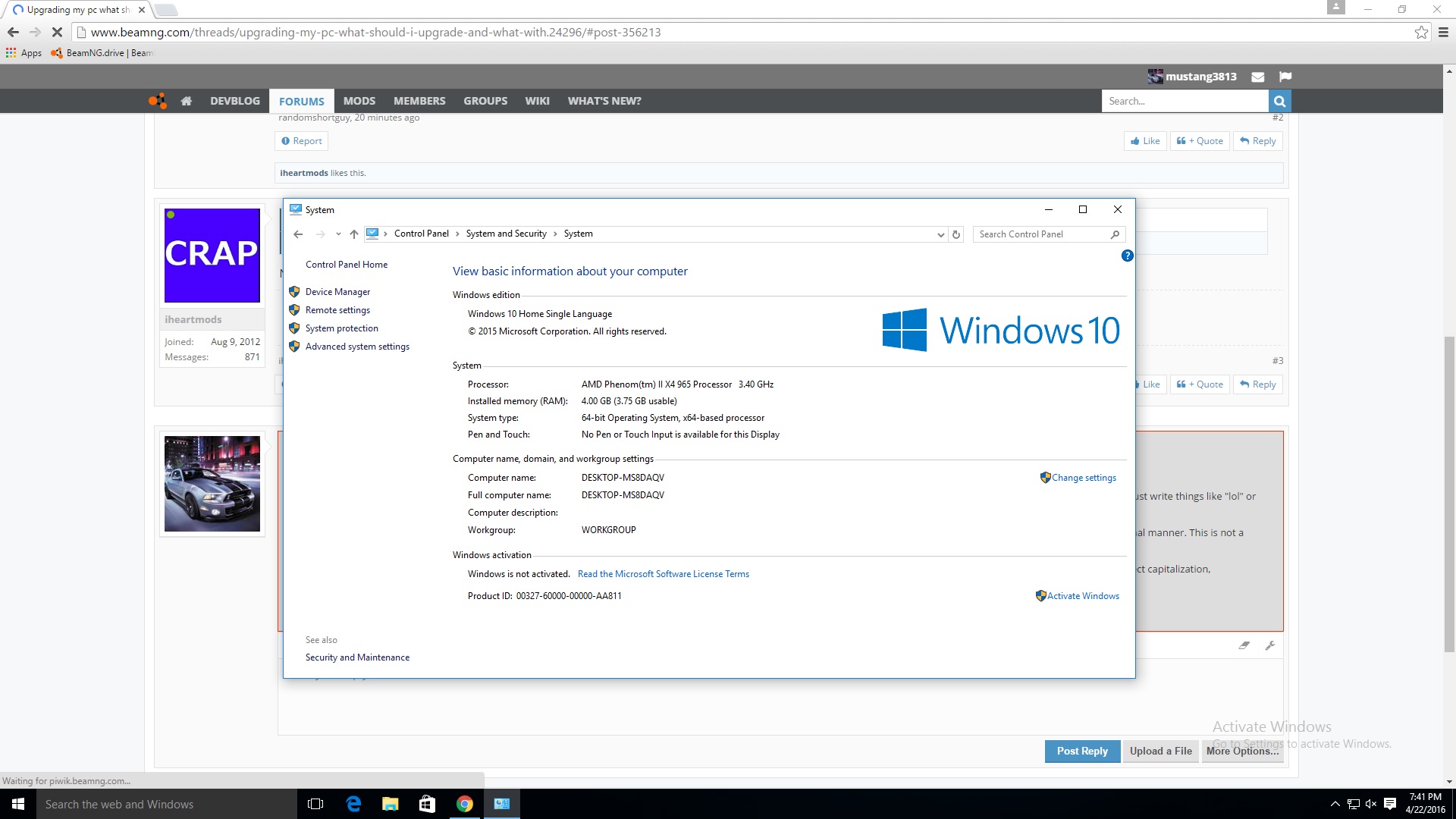Click iheartmods CRAP avatar thumbnail
Image resolution: width=1456 pixels, height=819 pixels.
(x=212, y=256)
